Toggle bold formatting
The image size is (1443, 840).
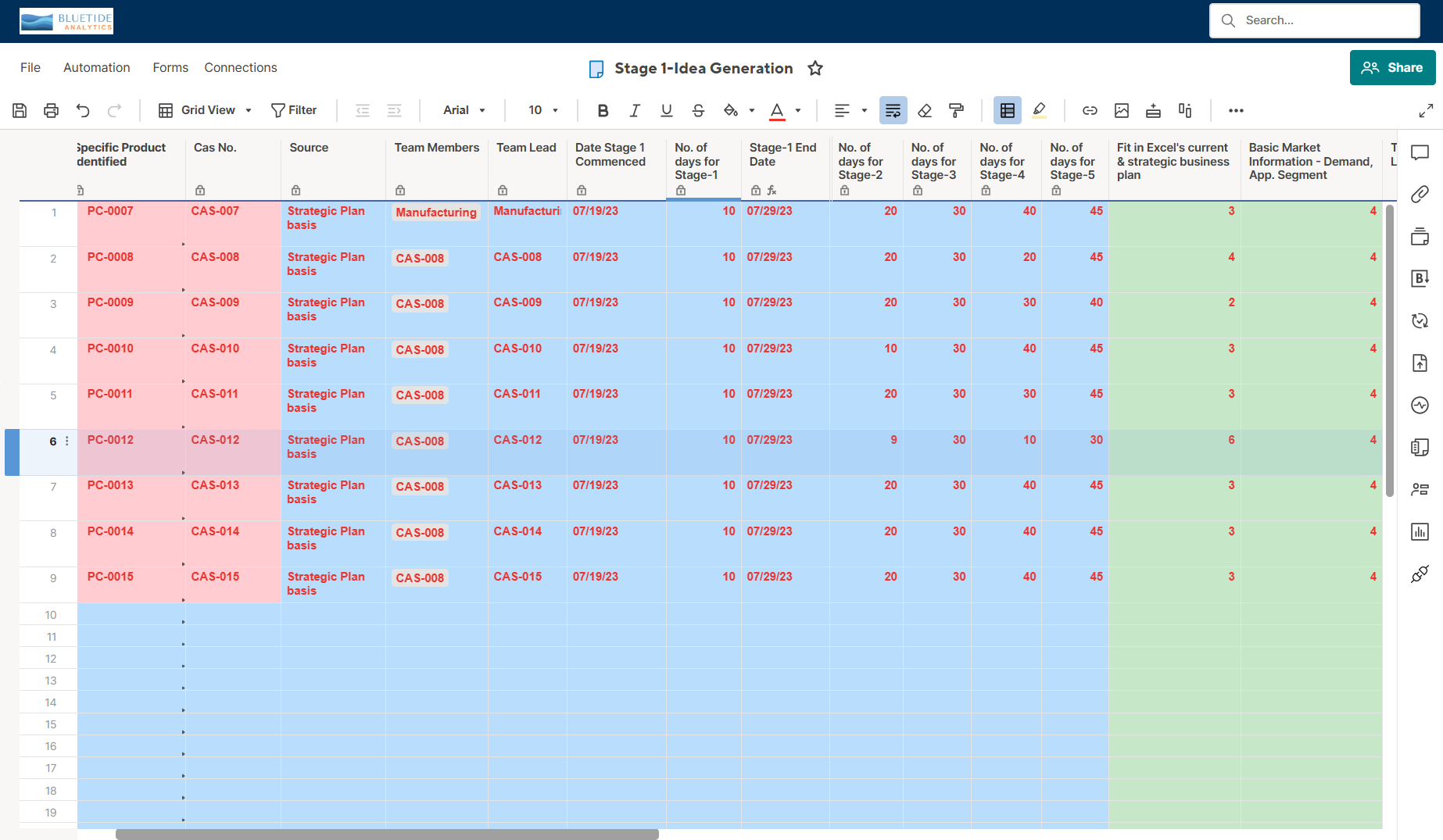coord(603,110)
